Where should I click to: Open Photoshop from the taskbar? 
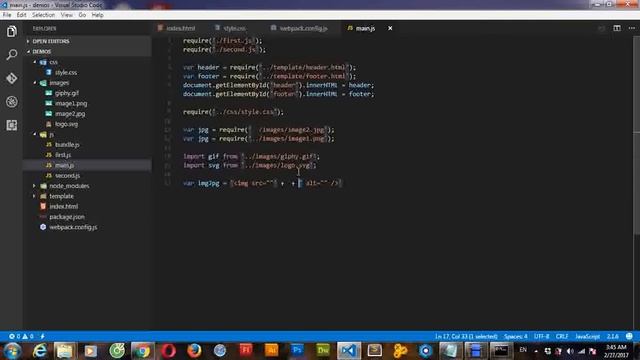(297, 351)
